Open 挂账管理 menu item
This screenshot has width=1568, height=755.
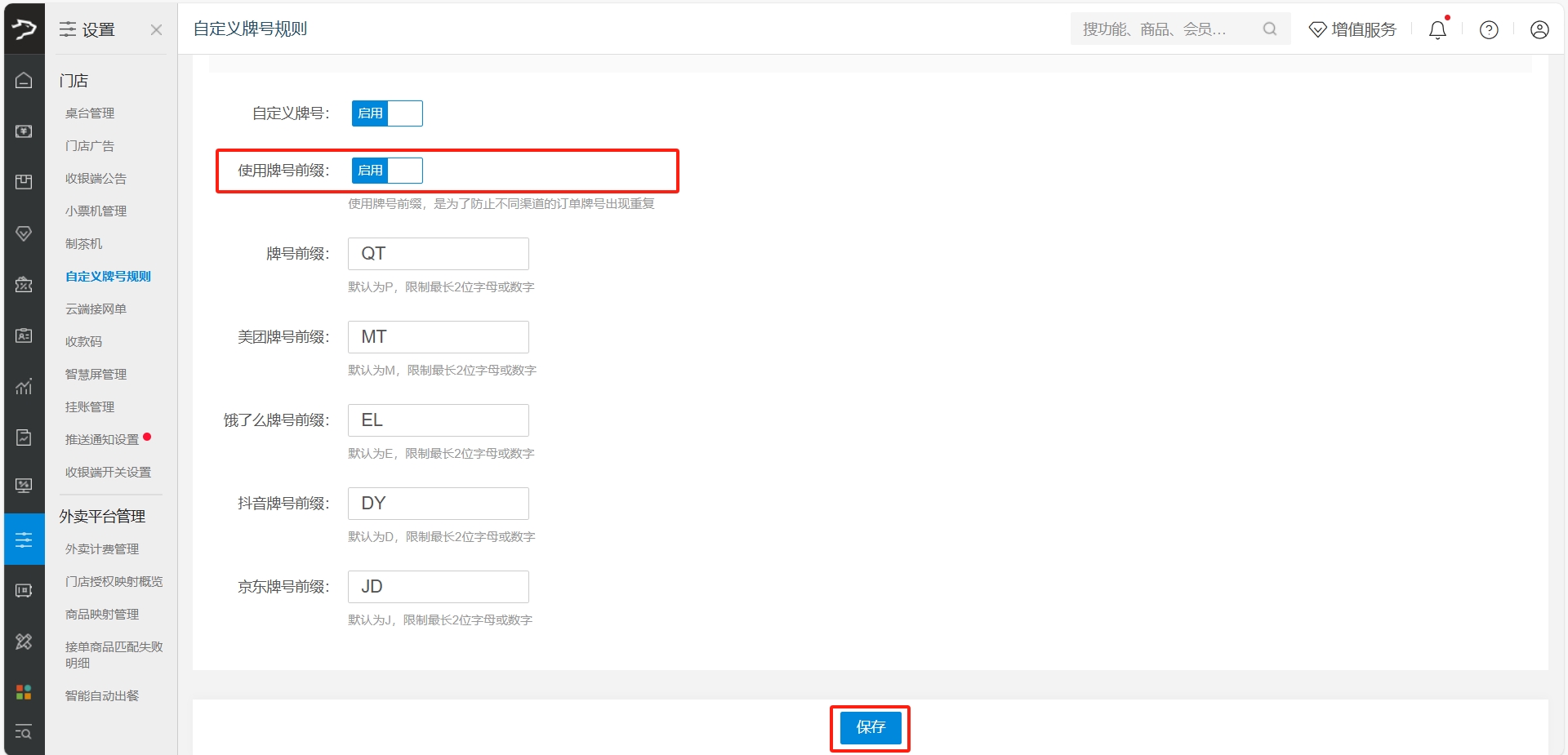[90, 407]
